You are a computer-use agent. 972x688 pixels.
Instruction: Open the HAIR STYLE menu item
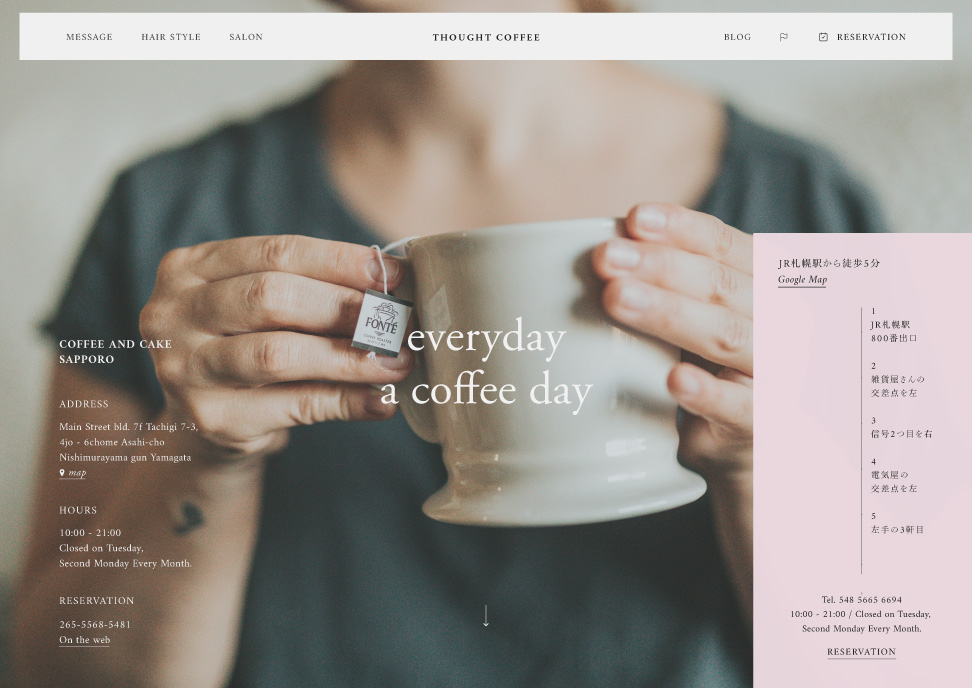tap(171, 37)
